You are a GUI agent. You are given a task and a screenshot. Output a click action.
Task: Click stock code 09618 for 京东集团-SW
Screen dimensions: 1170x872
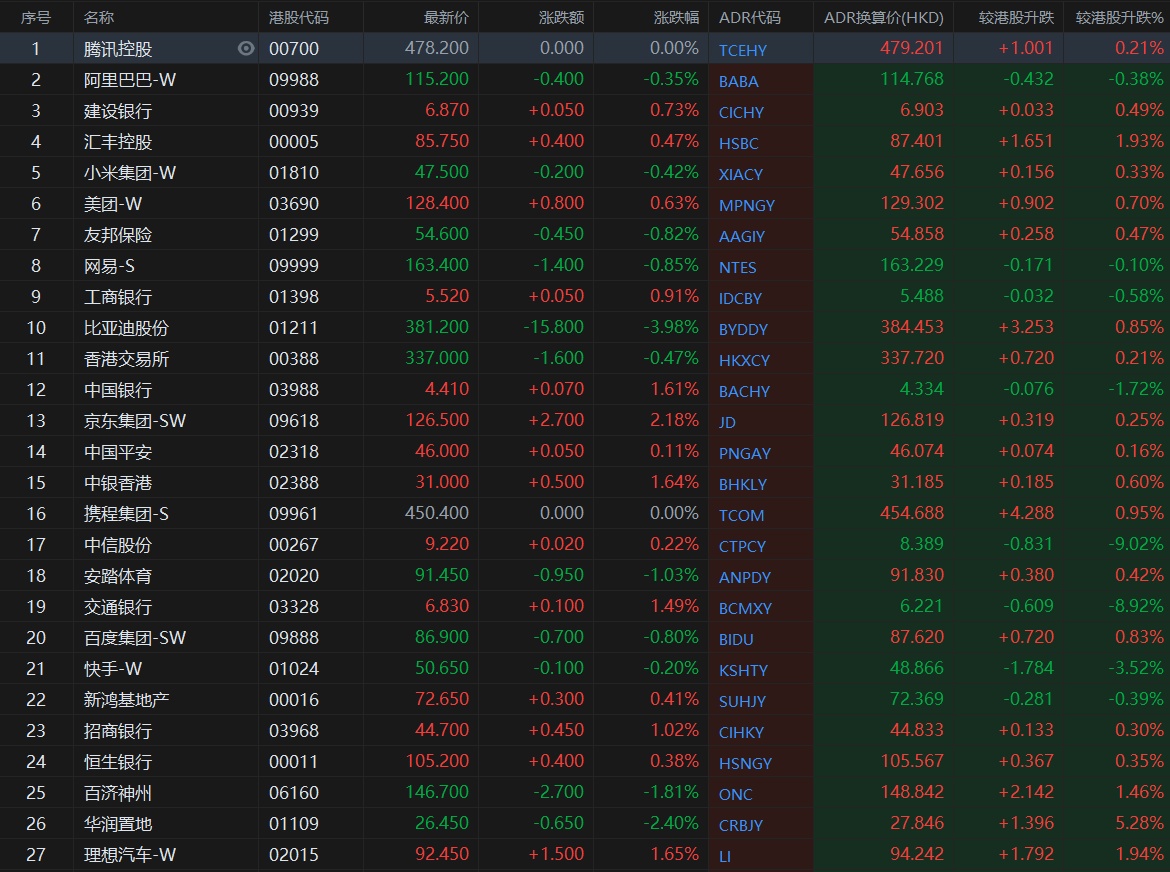point(294,421)
